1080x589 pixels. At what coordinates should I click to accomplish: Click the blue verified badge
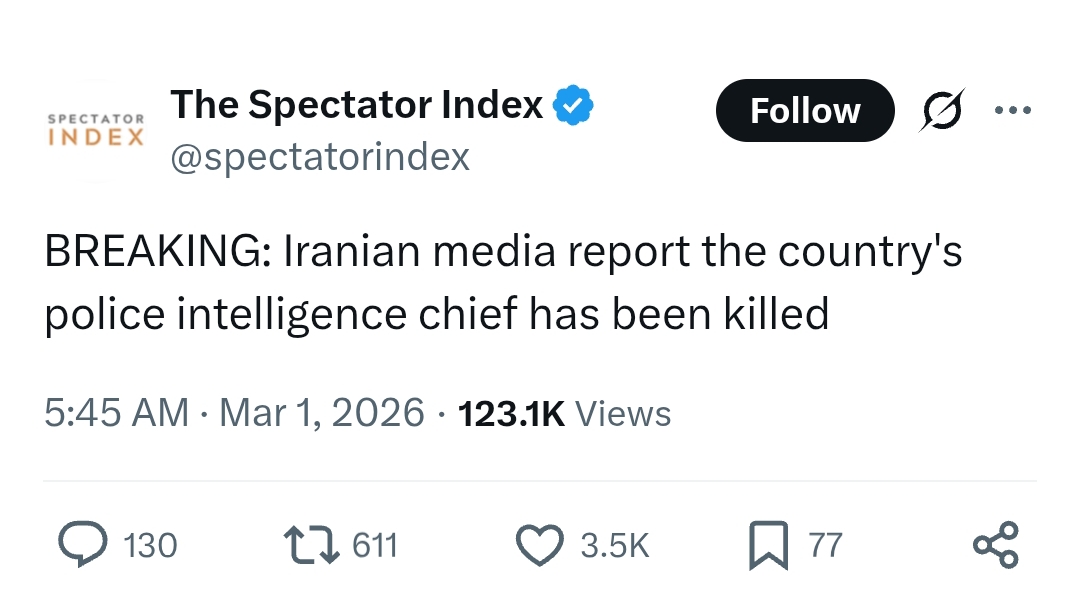coord(574,105)
